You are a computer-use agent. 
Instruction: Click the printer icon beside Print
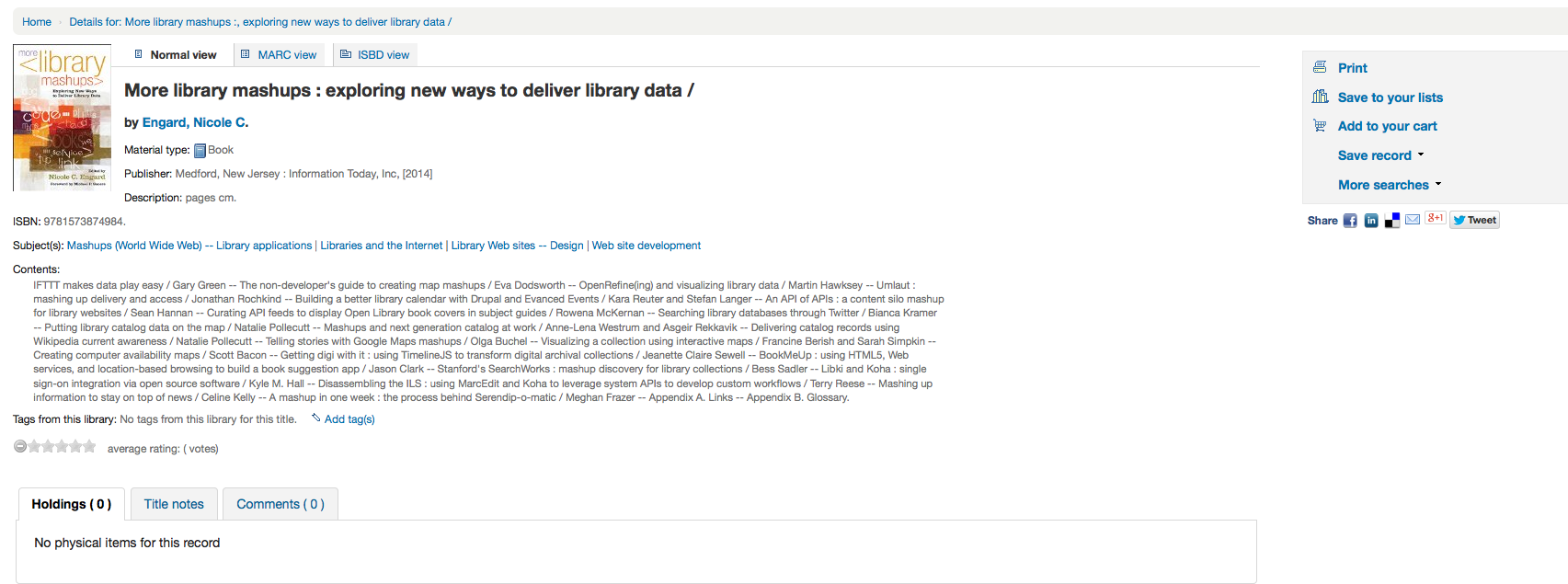(1320, 67)
